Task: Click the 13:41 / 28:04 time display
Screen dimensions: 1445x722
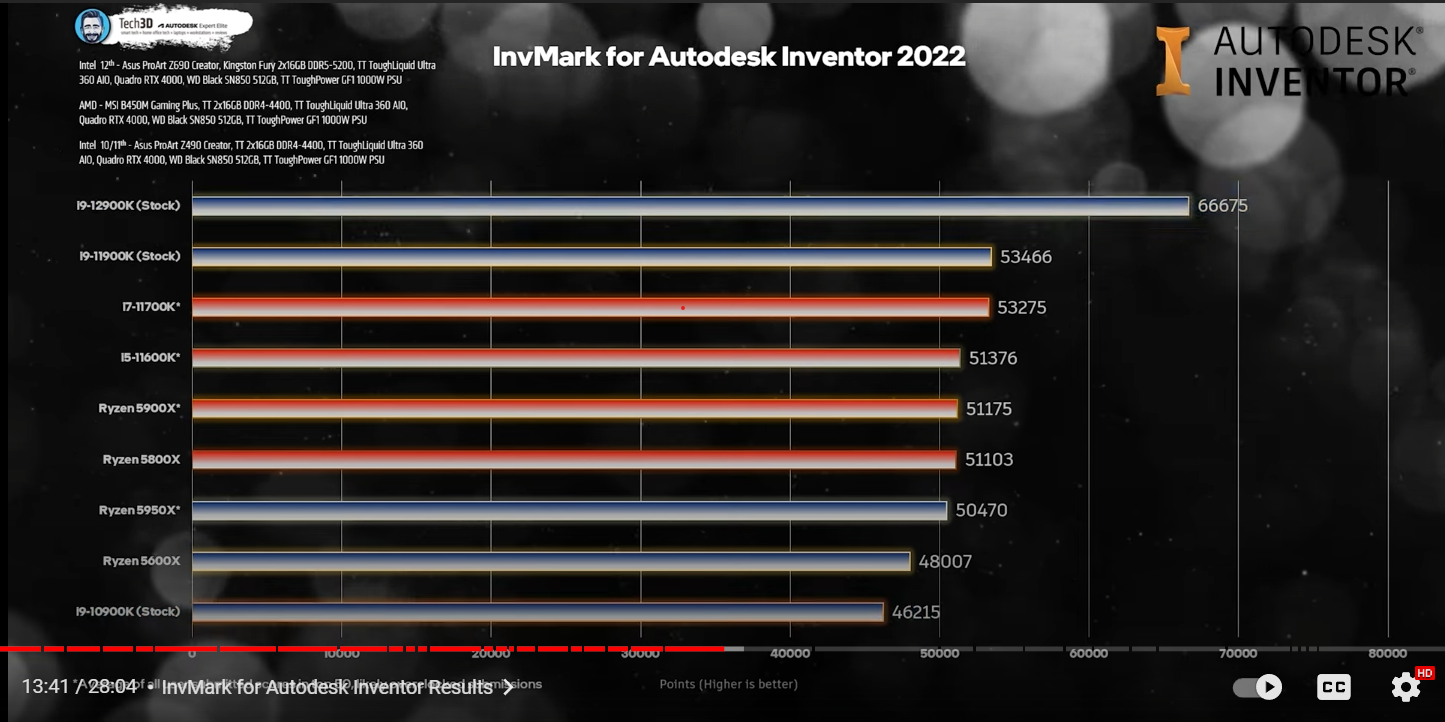Action: coord(79,687)
